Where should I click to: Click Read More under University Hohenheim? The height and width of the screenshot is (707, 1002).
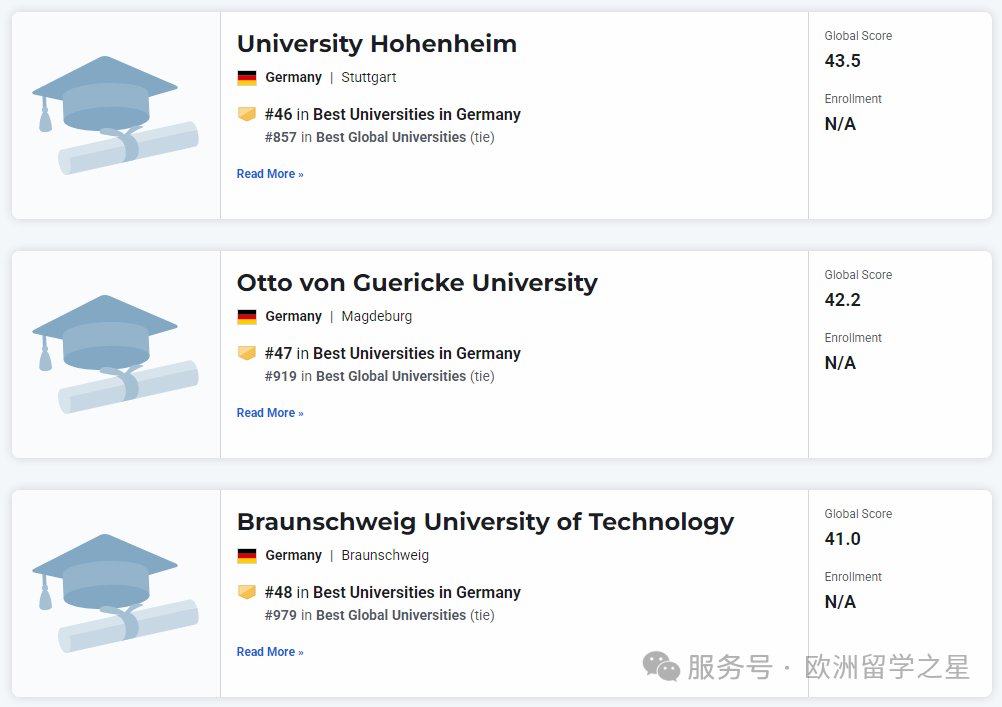point(270,174)
